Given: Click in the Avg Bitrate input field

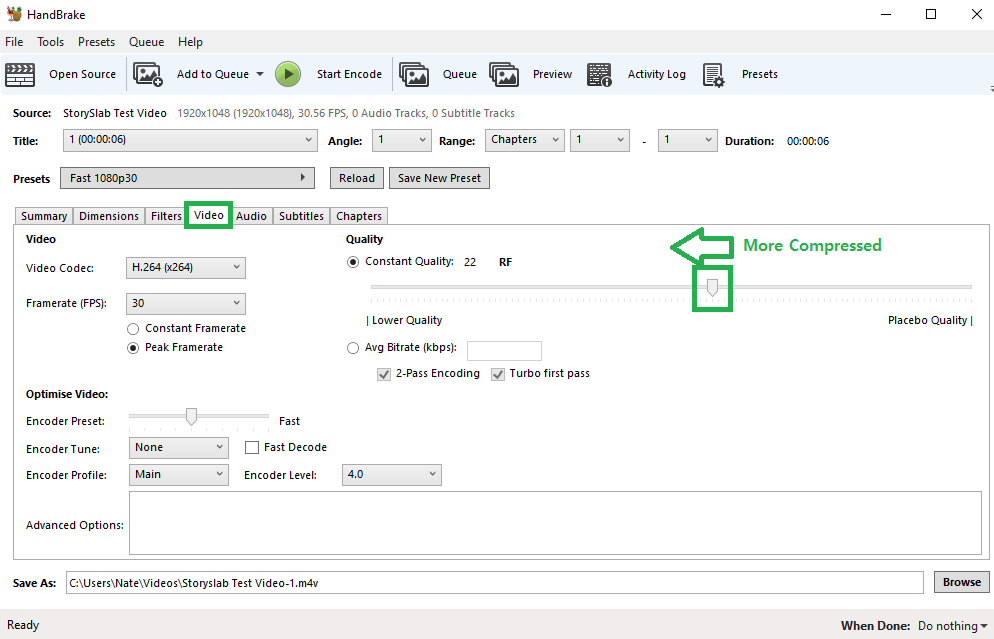Looking at the screenshot, I should (504, 351).
